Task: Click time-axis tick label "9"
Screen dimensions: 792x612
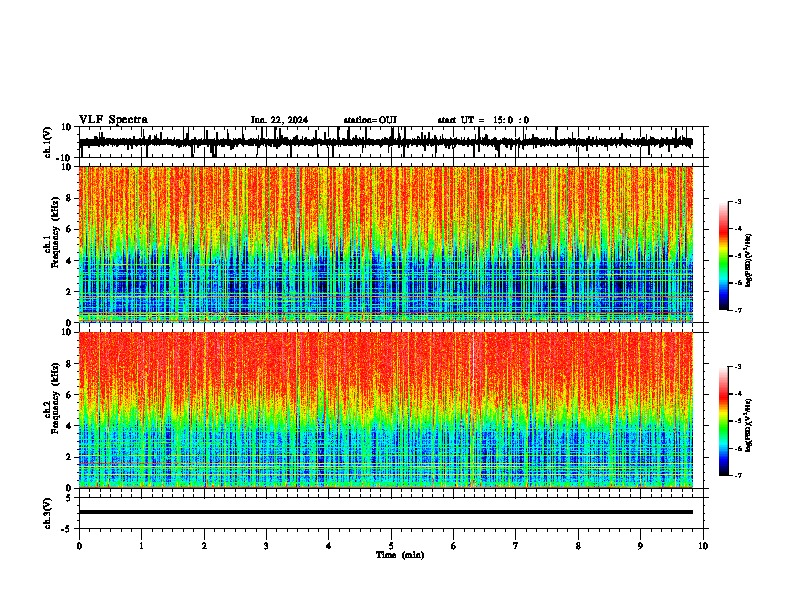Action: [x=640, y=546]
